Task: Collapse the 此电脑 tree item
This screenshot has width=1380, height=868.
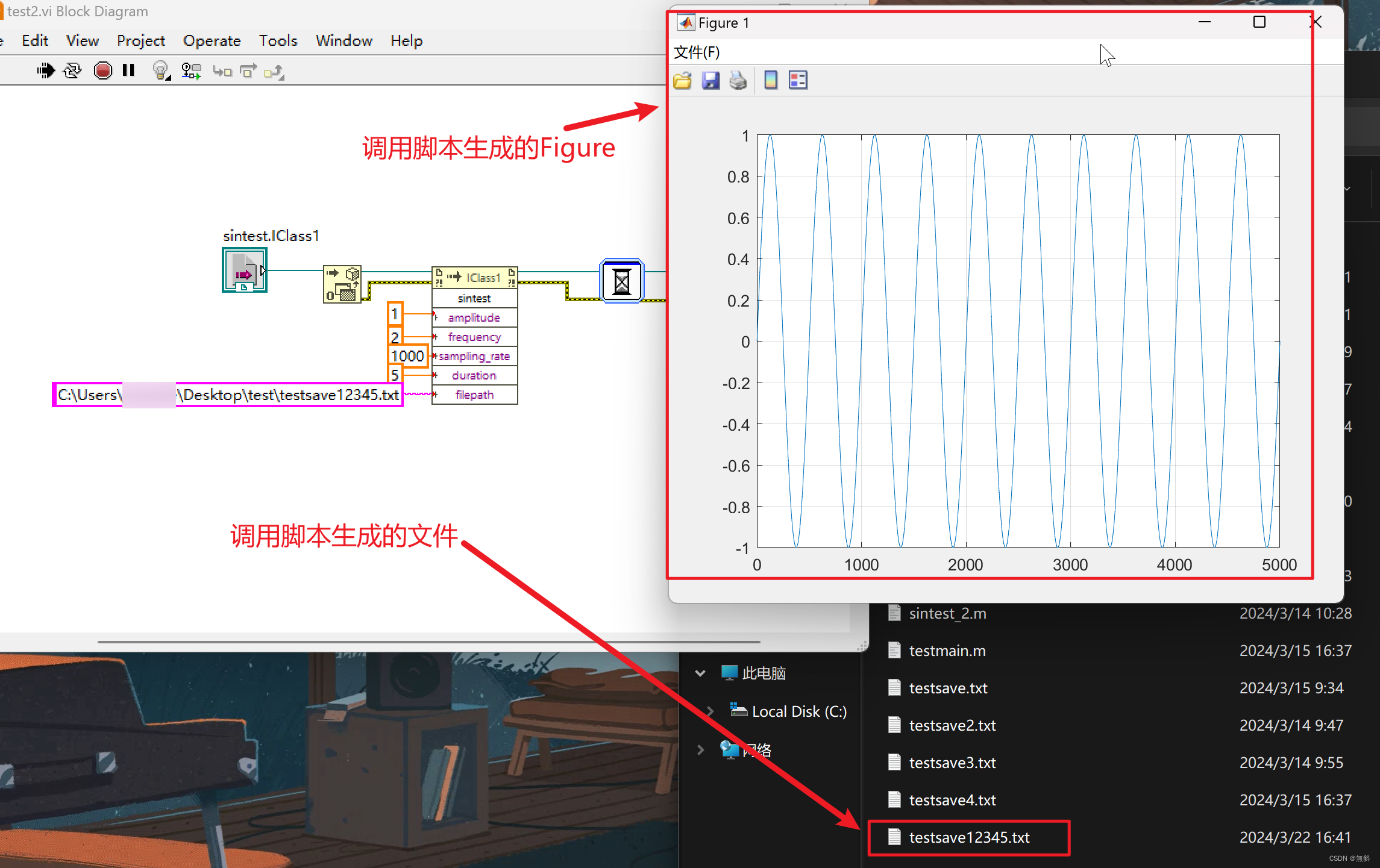Action: pos(700,673)
